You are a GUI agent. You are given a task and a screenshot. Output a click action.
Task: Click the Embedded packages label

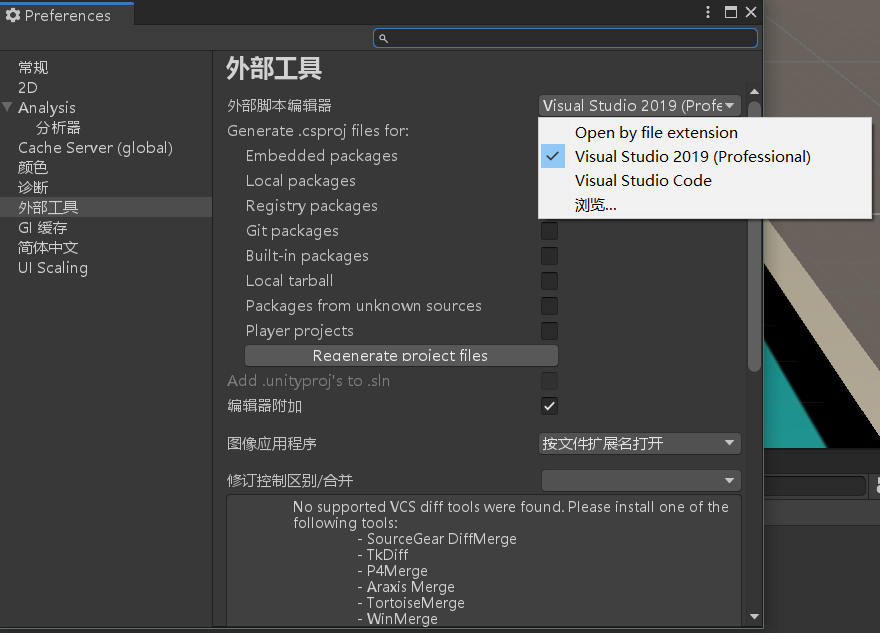point(322,155)
